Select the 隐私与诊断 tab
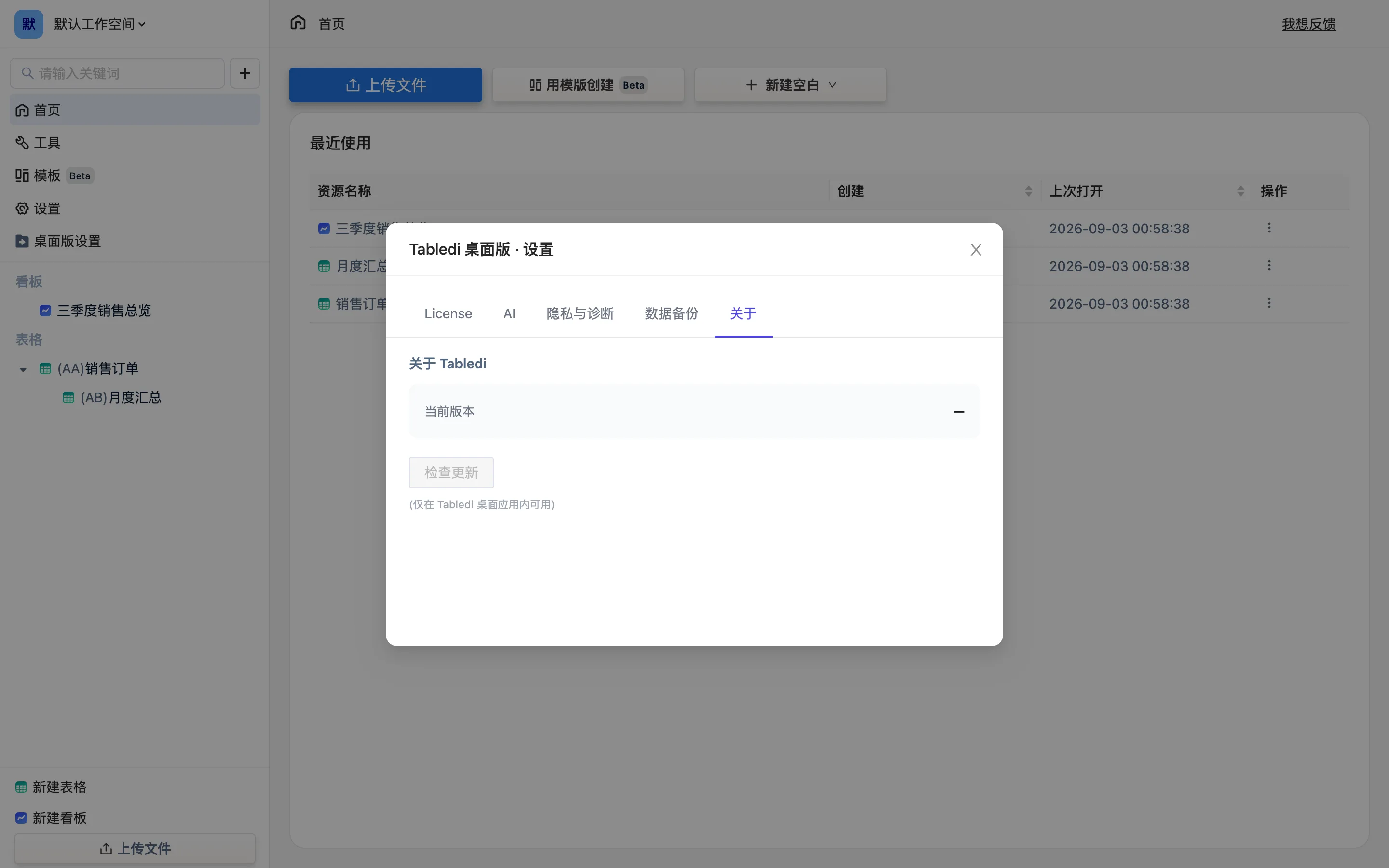Screen dimensions: 1389x868 coord(580,313)
